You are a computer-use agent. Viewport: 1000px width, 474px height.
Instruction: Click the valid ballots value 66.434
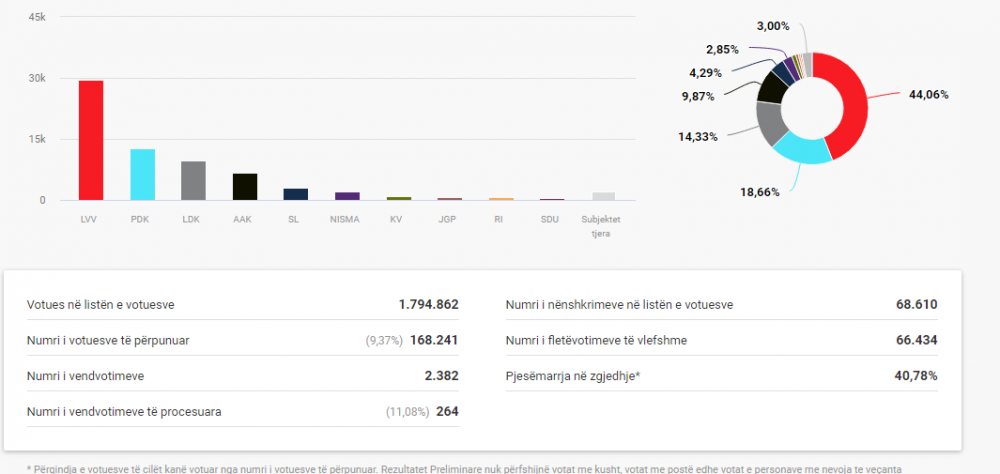(x=916, y=341)
